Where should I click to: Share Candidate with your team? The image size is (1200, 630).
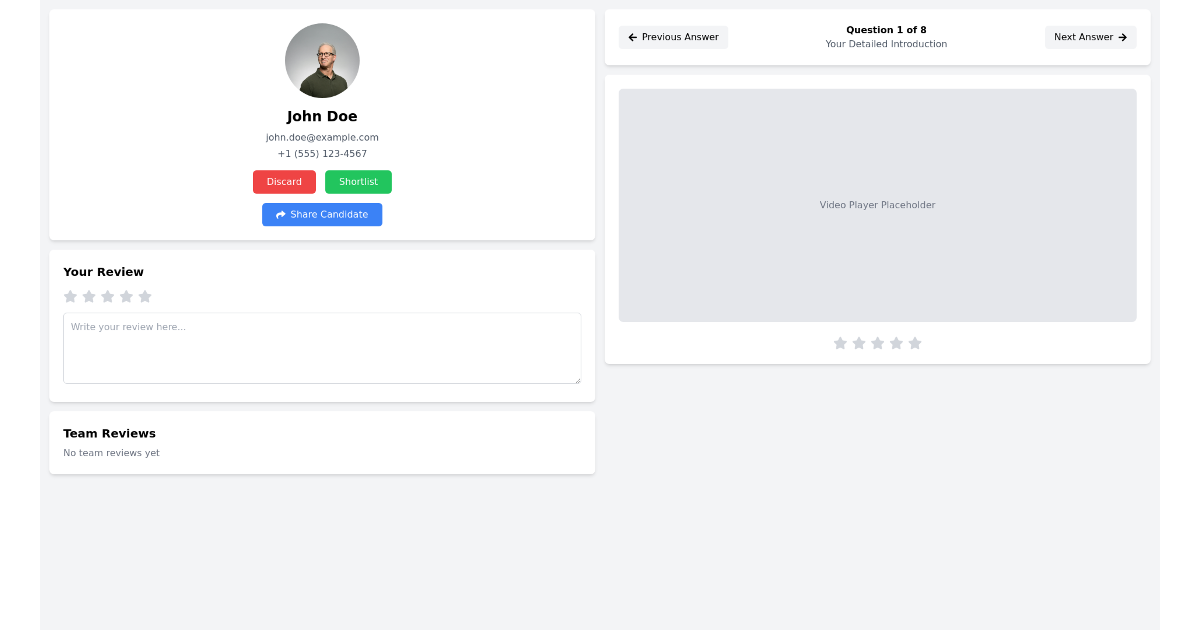pos(322,214)
